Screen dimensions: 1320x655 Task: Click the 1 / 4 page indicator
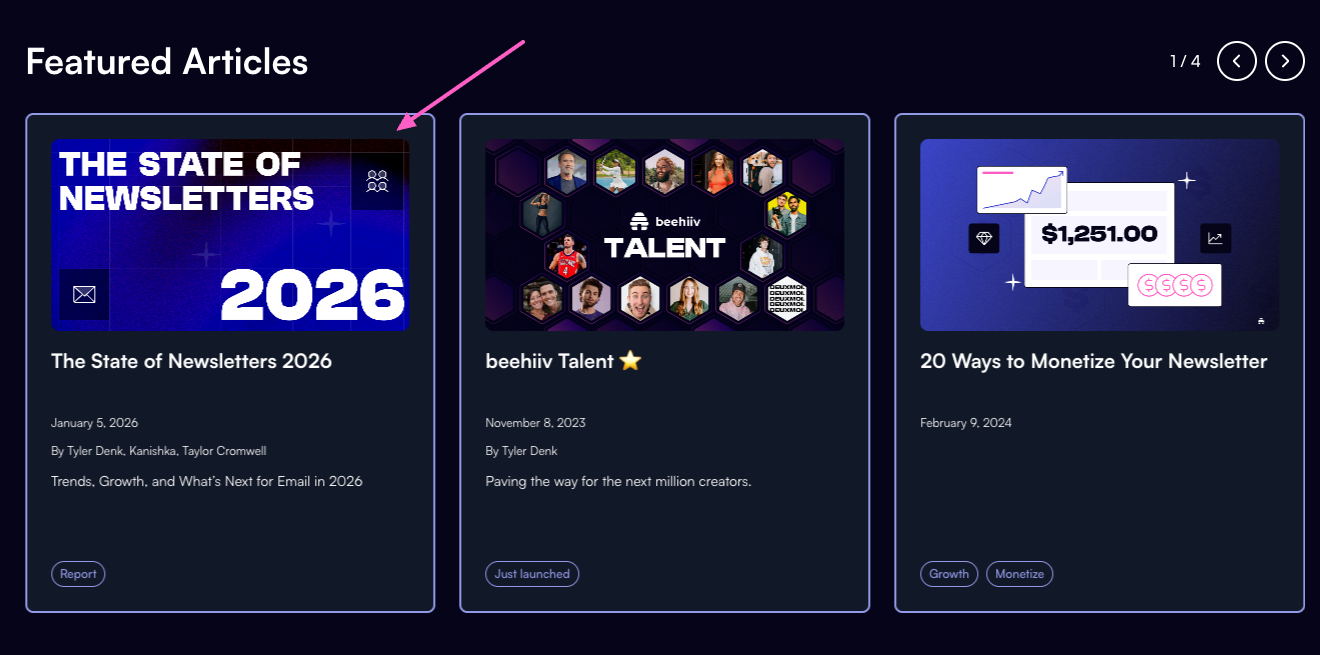pos(1185,61)
